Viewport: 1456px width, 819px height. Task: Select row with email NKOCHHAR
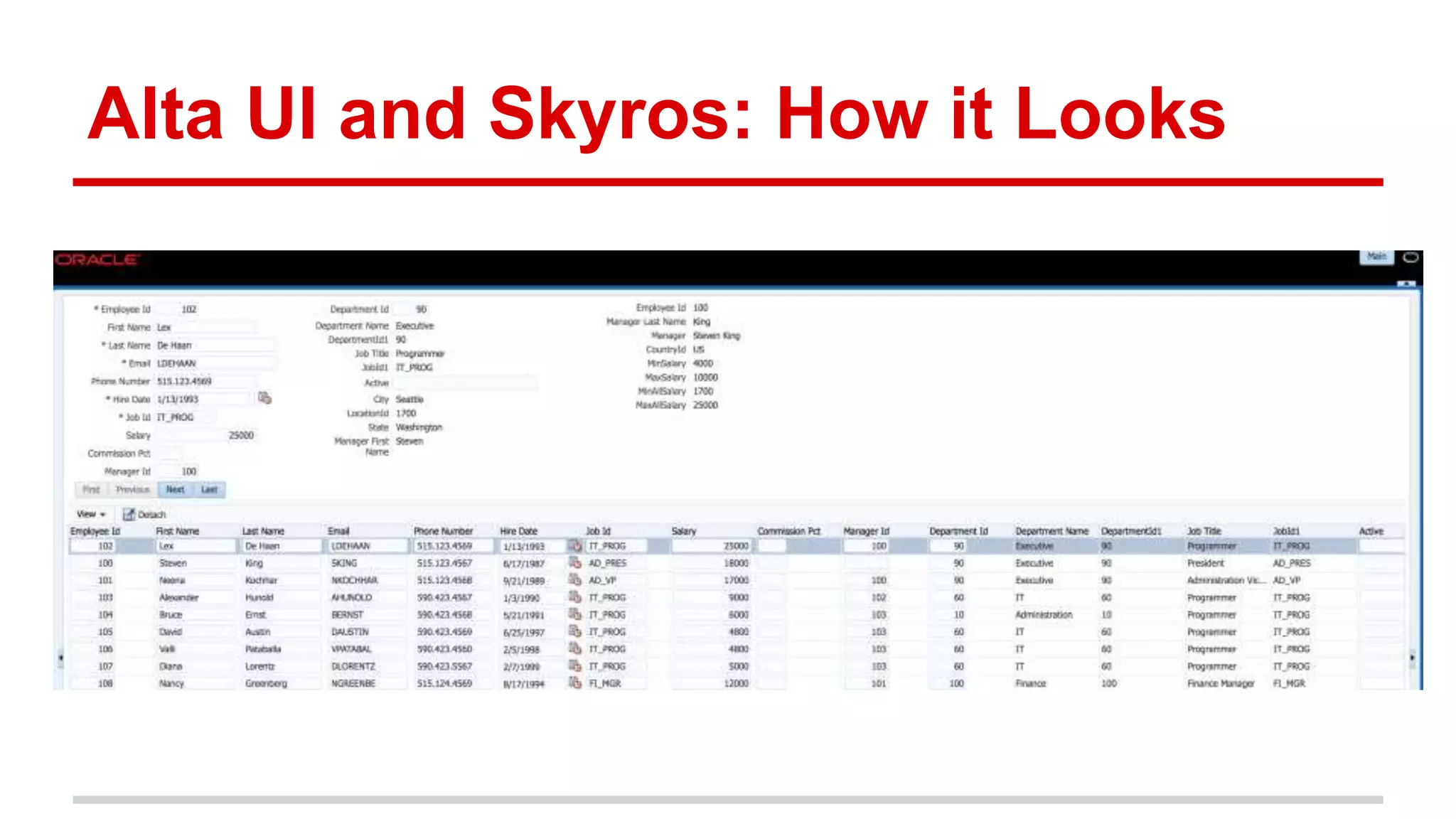[737, 580]
